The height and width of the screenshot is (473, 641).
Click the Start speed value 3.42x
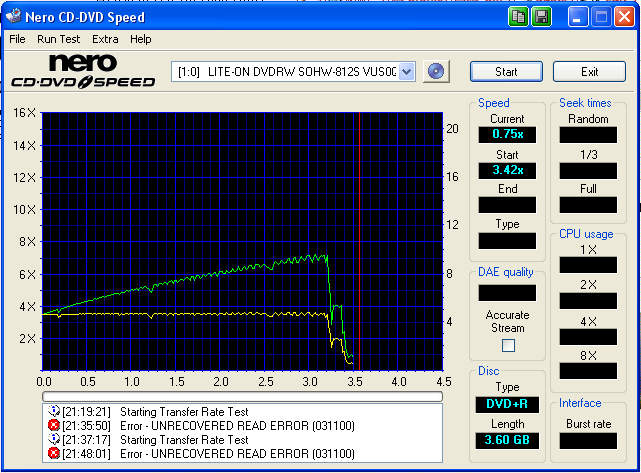point(507,170)
